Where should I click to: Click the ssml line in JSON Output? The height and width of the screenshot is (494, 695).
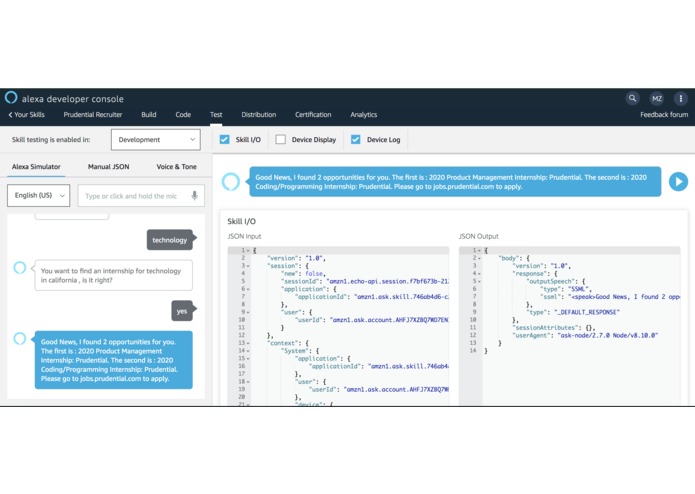coord(610,297)
